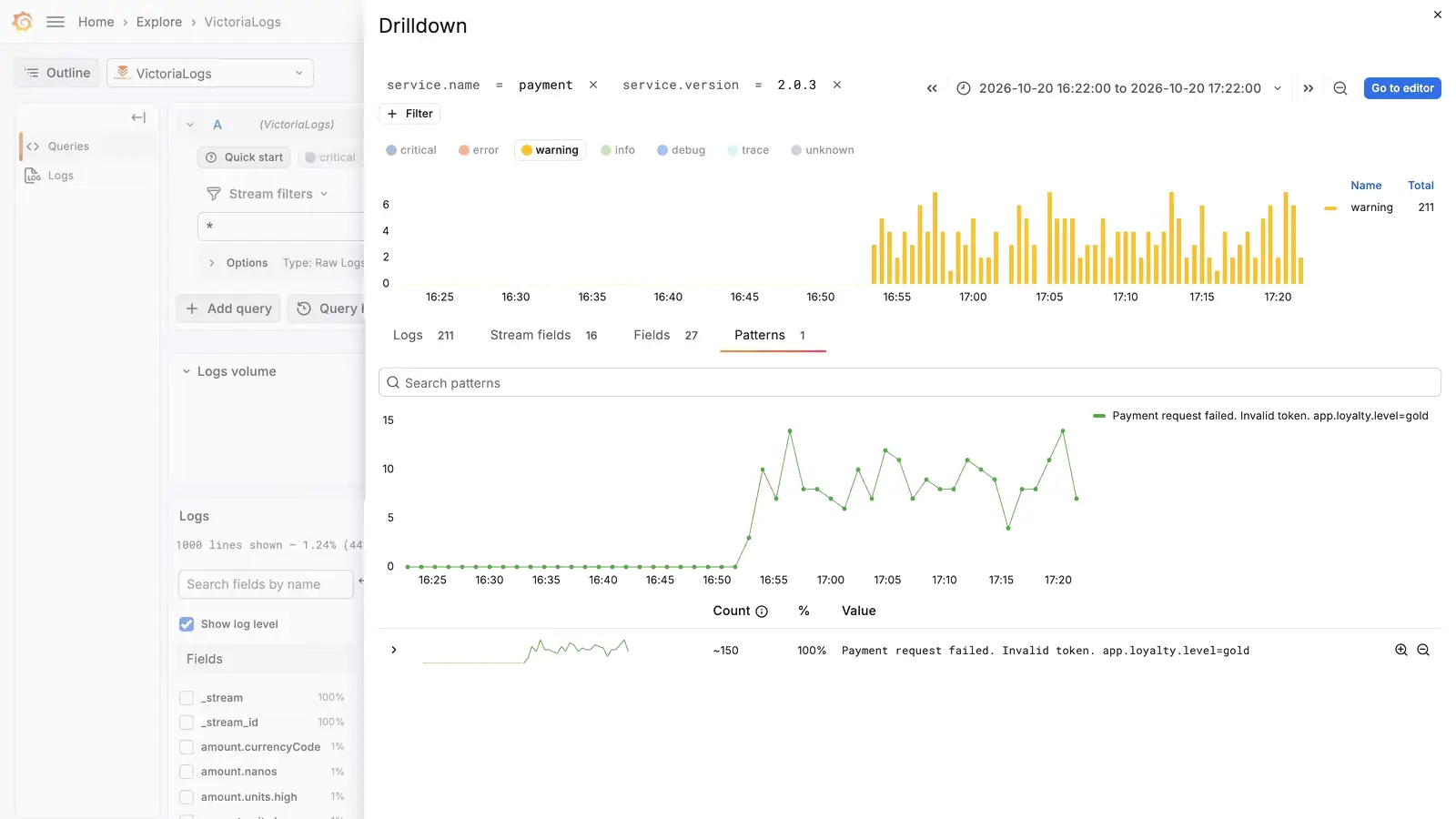Toggle the unknown level filter
The height and width of the screenshot is (819, 1456).
point(823,150)
